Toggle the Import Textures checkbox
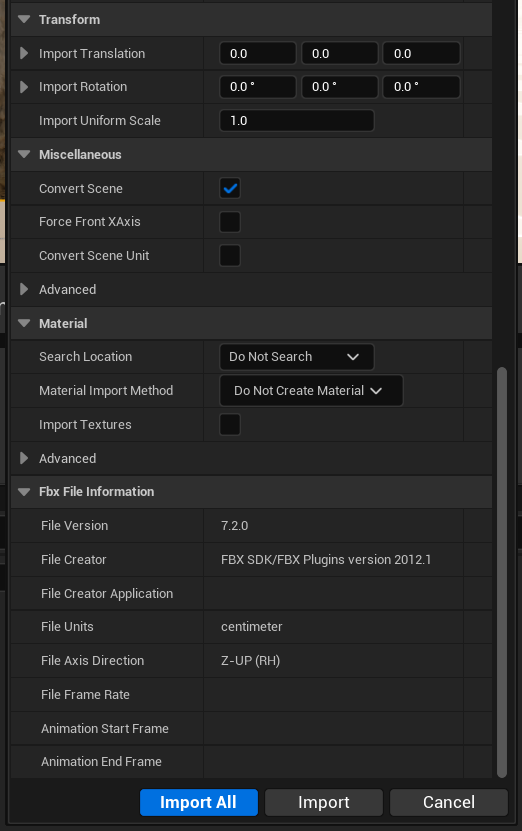The height and width of the screenshot is (831, 522). (x=230, y=425)
